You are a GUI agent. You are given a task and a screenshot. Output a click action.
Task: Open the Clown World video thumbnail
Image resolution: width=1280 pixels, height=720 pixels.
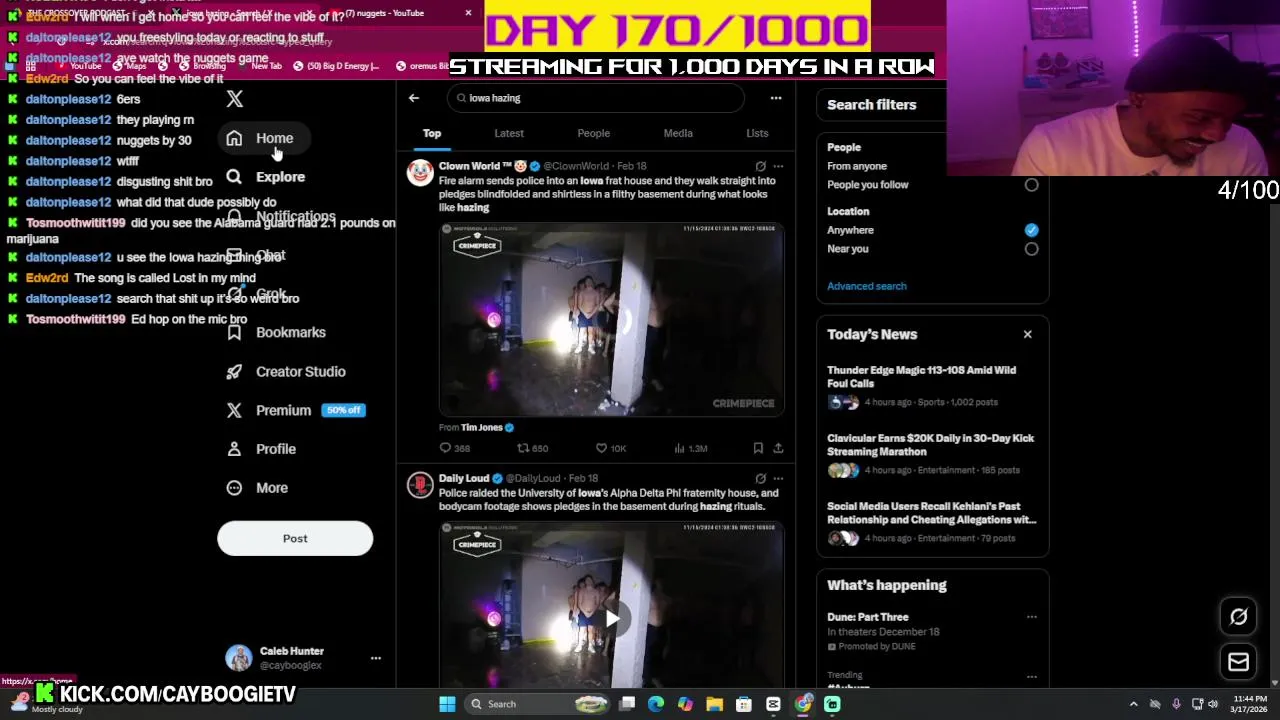[612, 319]
